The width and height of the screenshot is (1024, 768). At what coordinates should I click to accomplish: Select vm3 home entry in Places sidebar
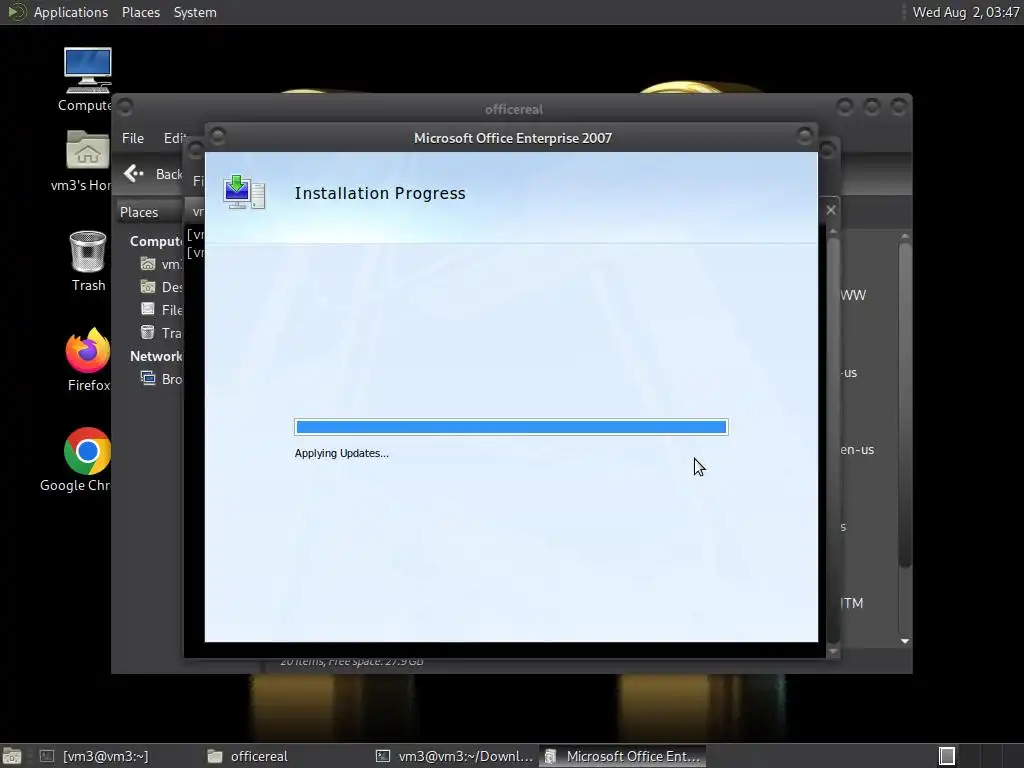point(161,264)
